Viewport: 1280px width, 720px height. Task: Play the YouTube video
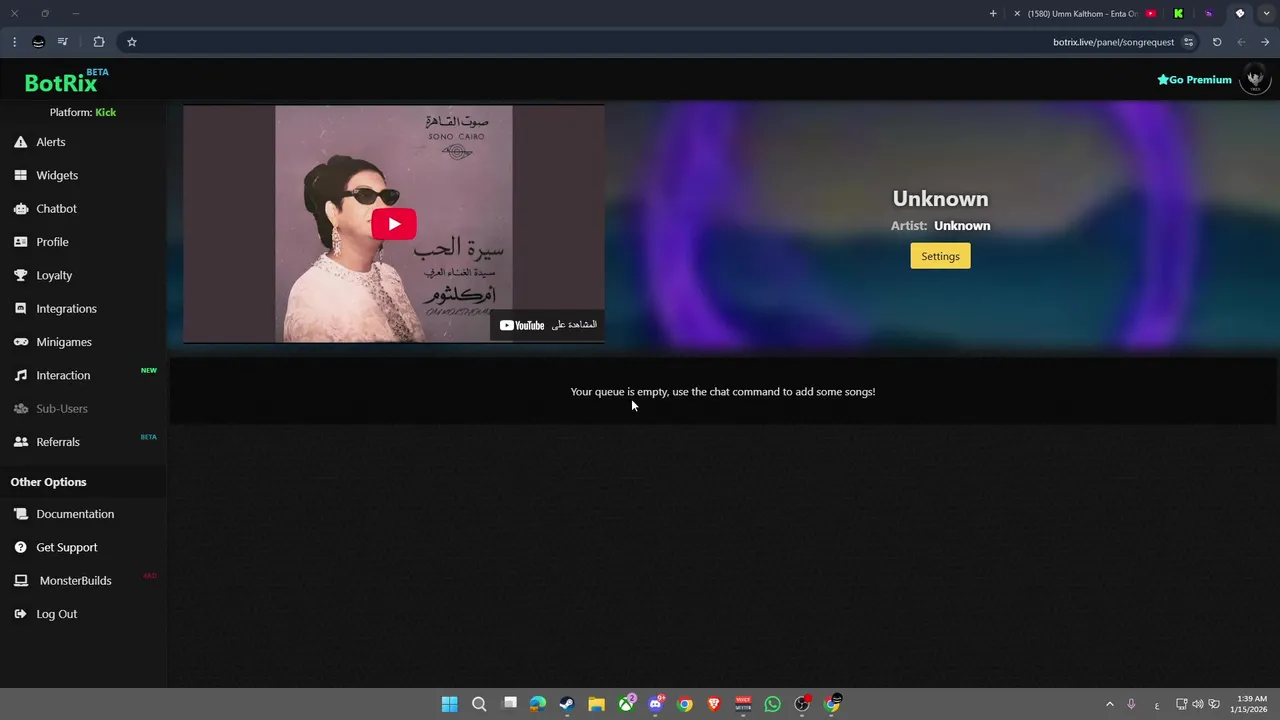click(394, 224)
